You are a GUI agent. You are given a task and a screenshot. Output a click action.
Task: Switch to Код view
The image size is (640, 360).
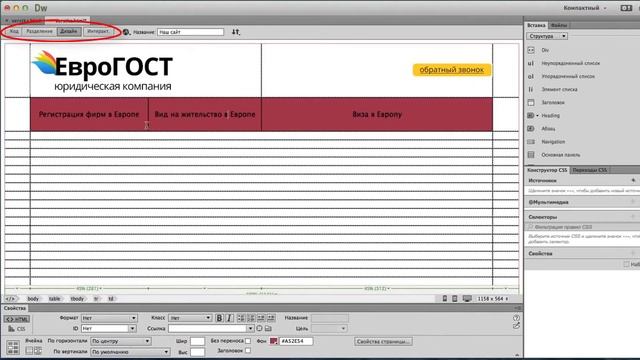[14, 31]
